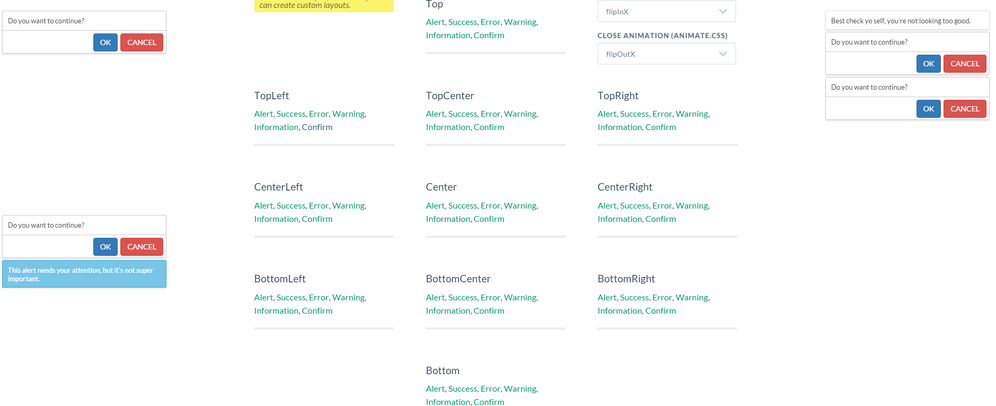The image size is (996, 406).
Task: Show a TopCenter Success notification
Action: pos(462,114)
